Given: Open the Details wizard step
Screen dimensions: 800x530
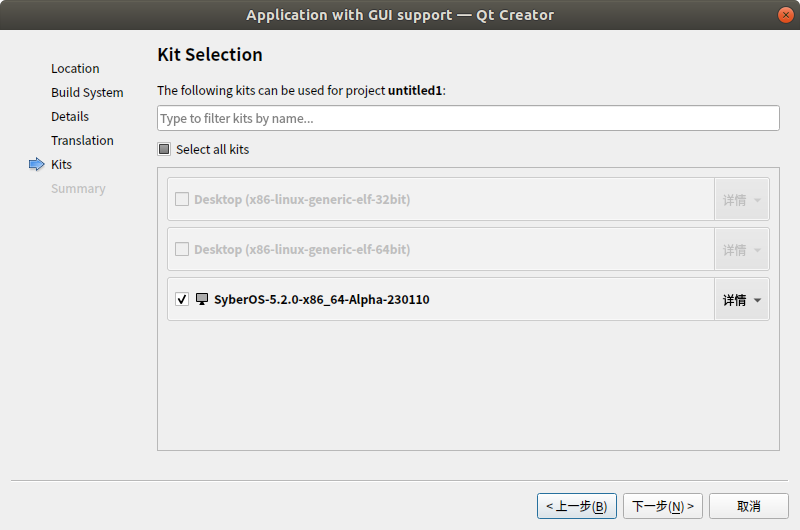Looking at the screenshot, I should coord(70,117).
